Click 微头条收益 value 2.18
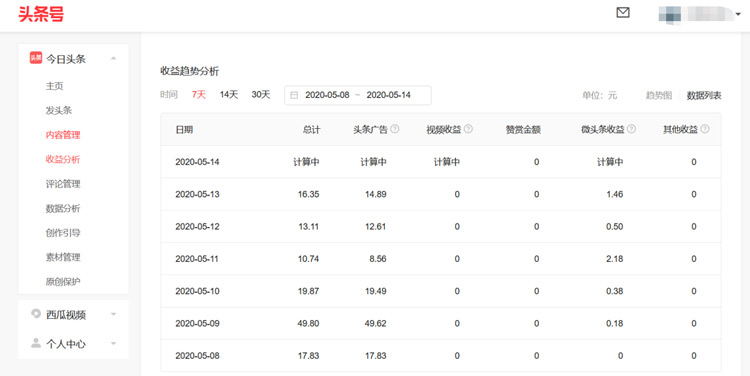 click(615, 259)
